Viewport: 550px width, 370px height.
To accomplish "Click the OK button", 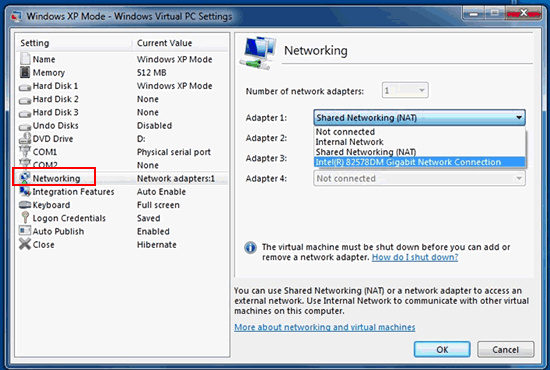I will click(442, 350).
